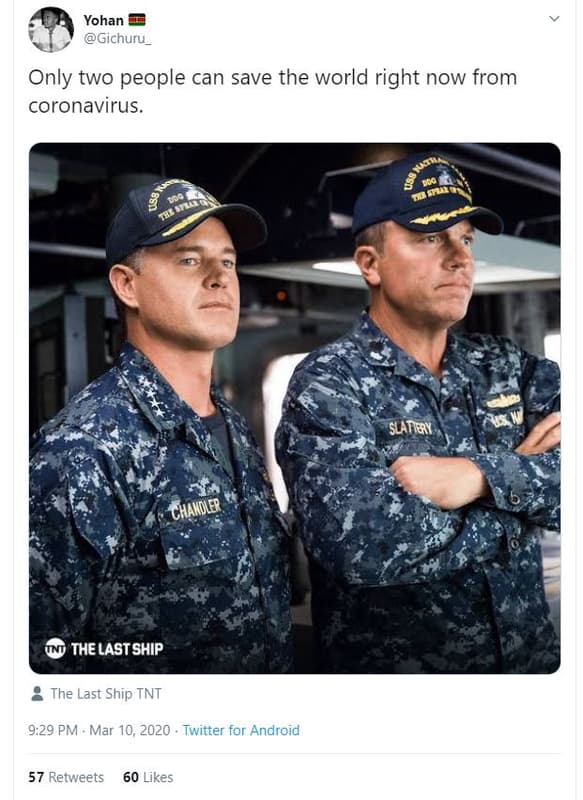
Task: Click the Mar 10, 2020 date
Action: pos(130,730)
